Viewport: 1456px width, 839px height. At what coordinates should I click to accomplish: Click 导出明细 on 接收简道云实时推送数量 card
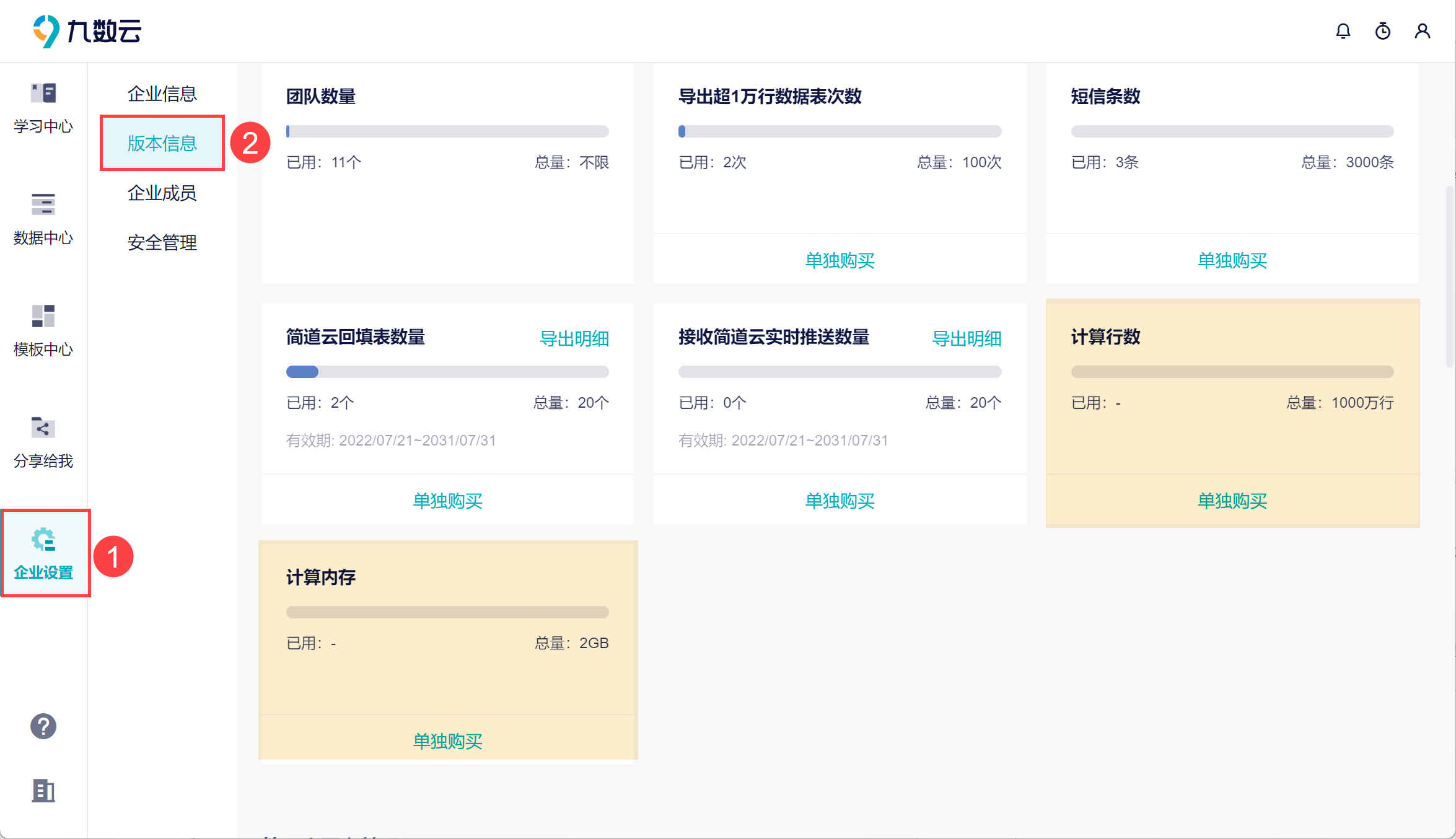pyautogui.click(x=966, y=338)
